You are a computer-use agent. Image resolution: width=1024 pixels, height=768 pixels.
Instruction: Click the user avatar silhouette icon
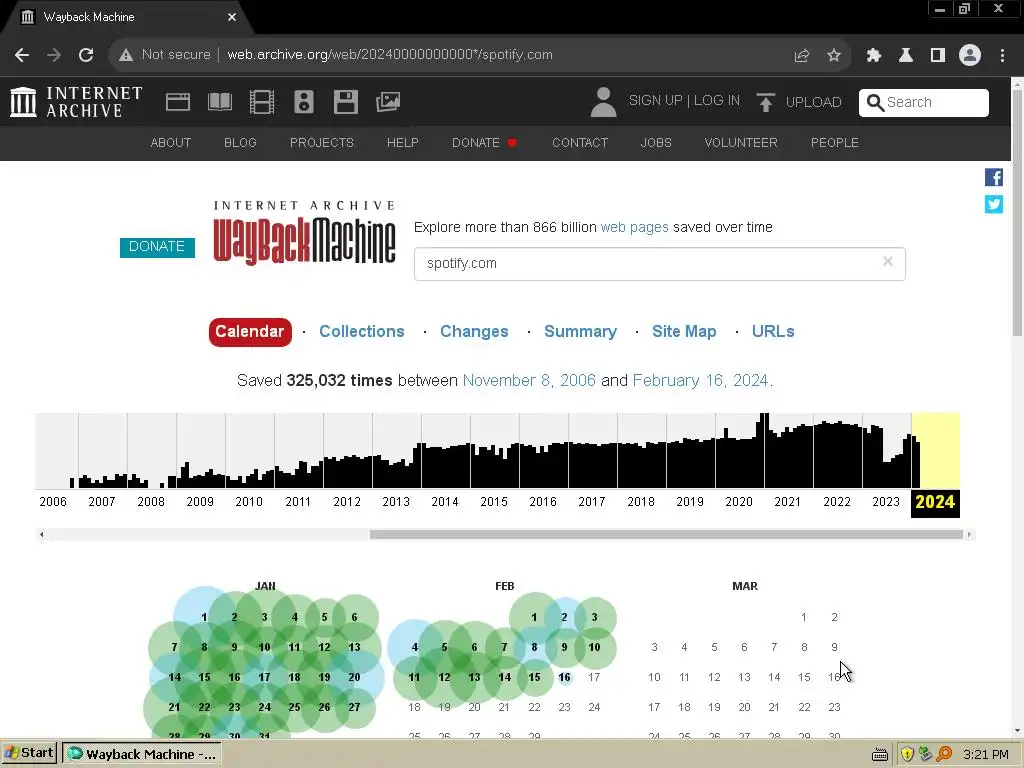coord(603,102)
